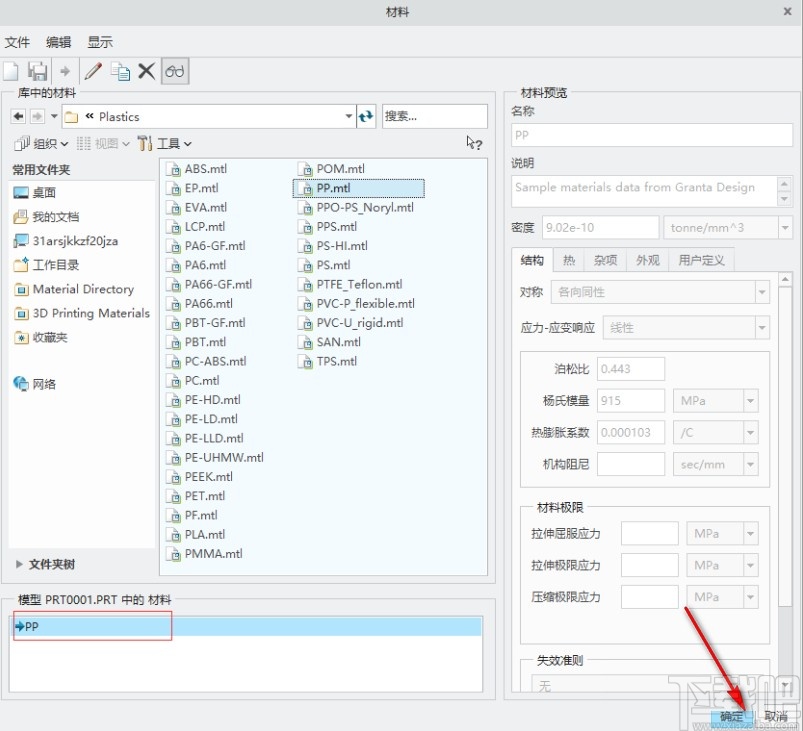Click the properties panel scrollbar up arrow
Image resolution: width=803 pixels, height=731 pixels.
point(785,280)
